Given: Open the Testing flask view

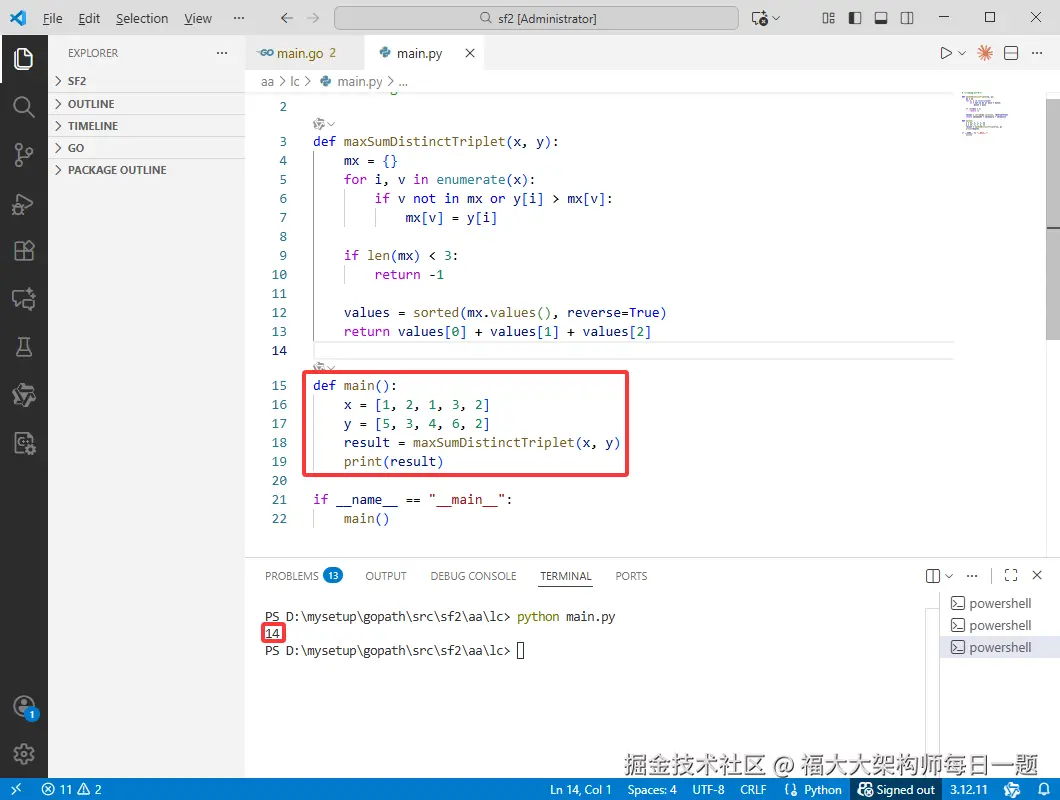Looking at the screenshot, I should click(x=24, y=347).
